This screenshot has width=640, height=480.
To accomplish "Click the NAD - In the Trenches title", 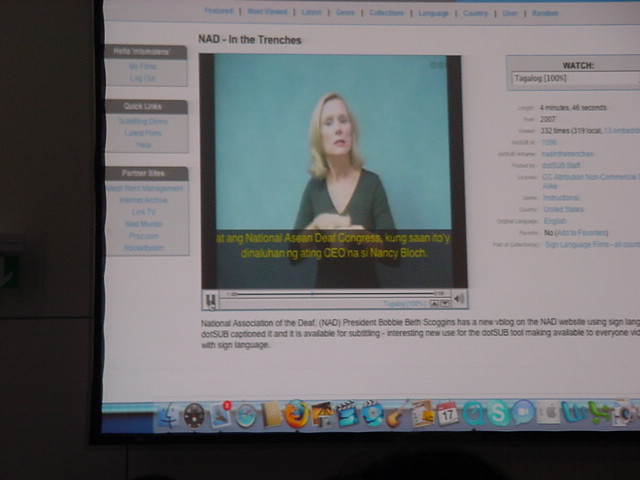I will 250,40.
